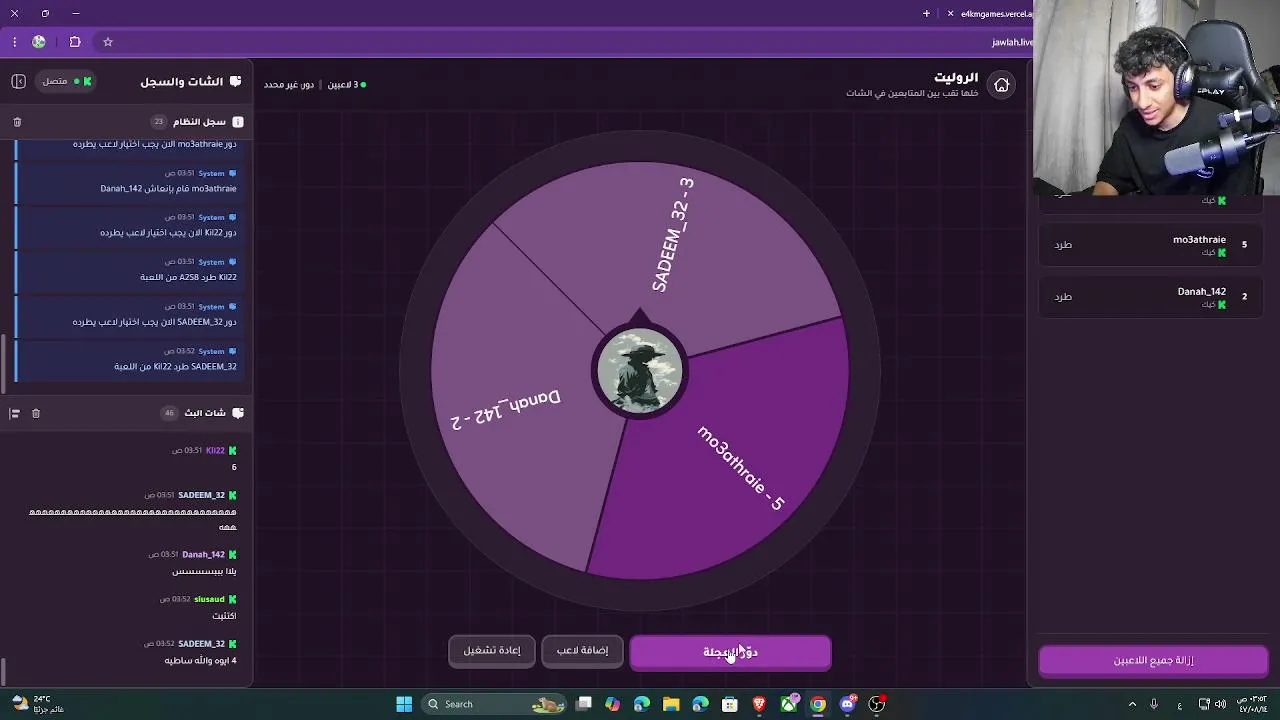Click slusaud chat message sender name
The height and width of the screenshot is (720, 1280).
coord(209,600)
